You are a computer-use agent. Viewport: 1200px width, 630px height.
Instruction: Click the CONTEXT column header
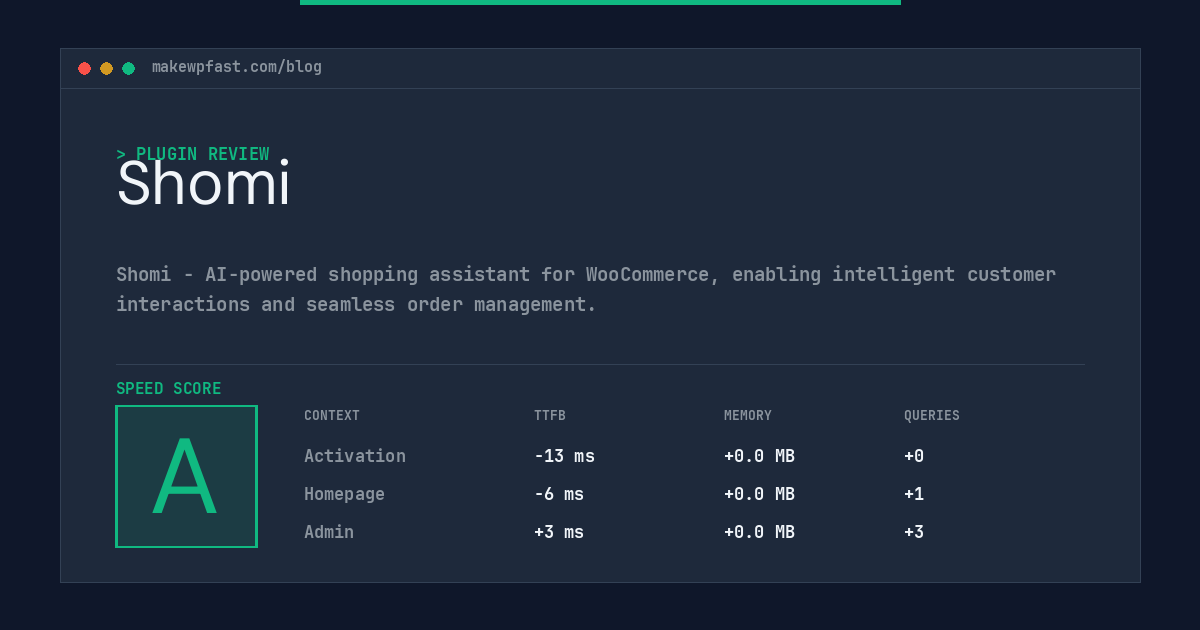pyautogui.click(x=332, y=416)
